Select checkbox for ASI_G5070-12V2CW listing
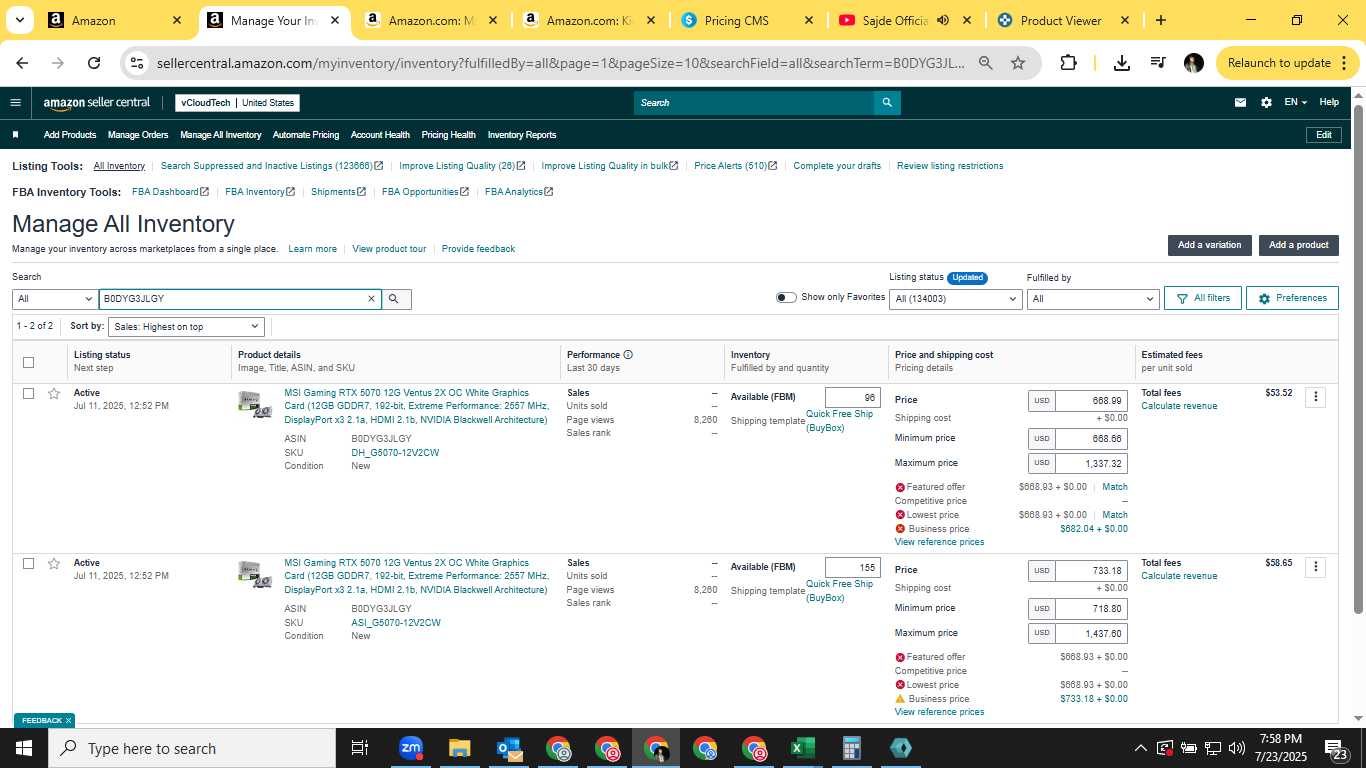The width and height of the screenshot is (1366, 768). point(28,563)
